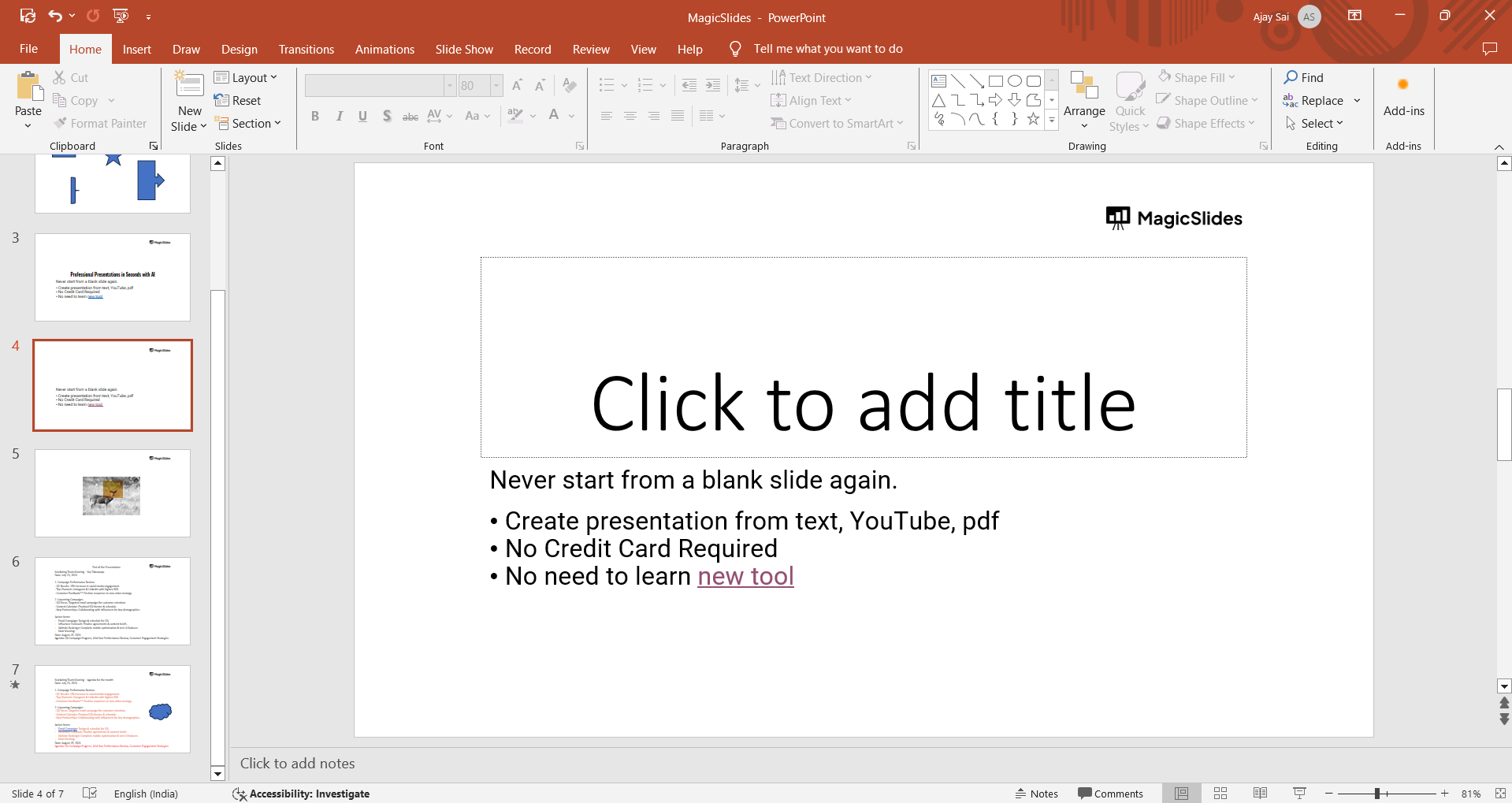
Task: Click the New Slide icon
Action: (x=189, y=85)
